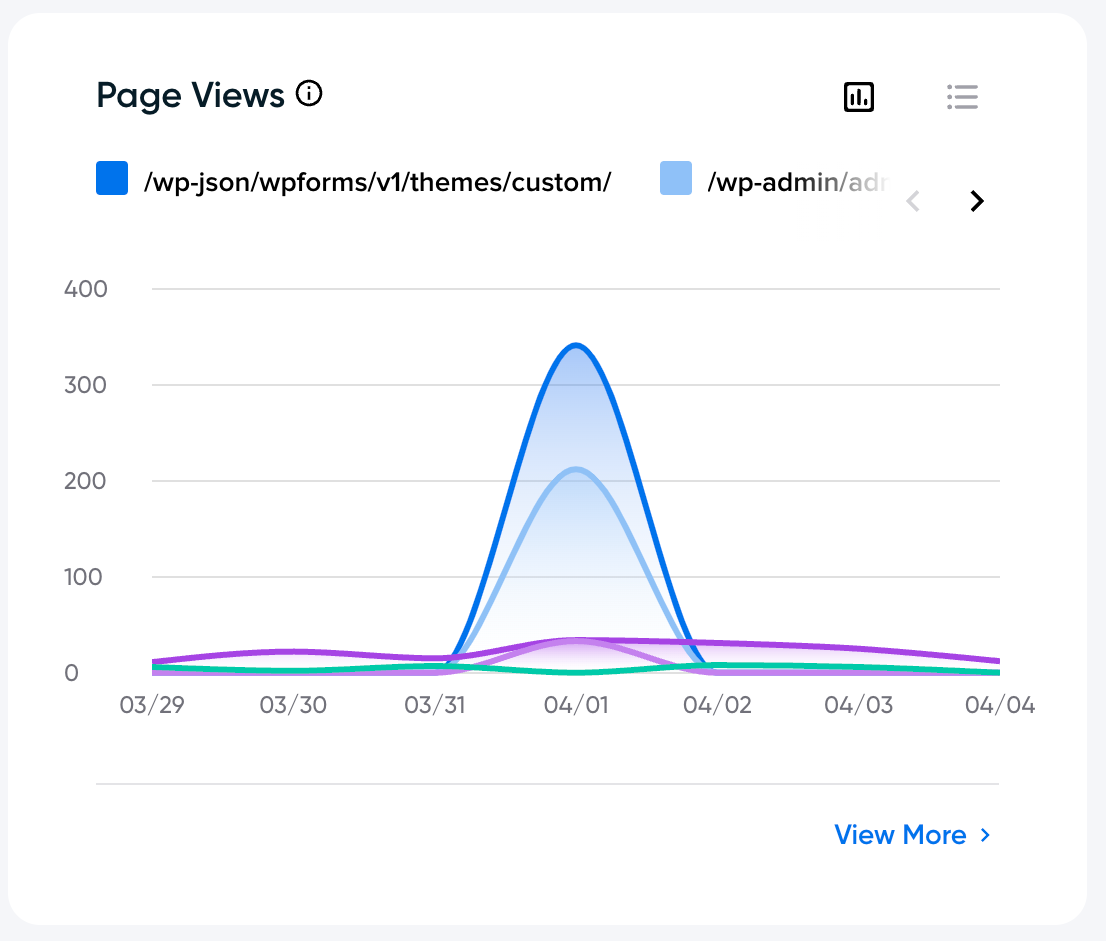Open the View More link
1106x941 pixels.
900,835
